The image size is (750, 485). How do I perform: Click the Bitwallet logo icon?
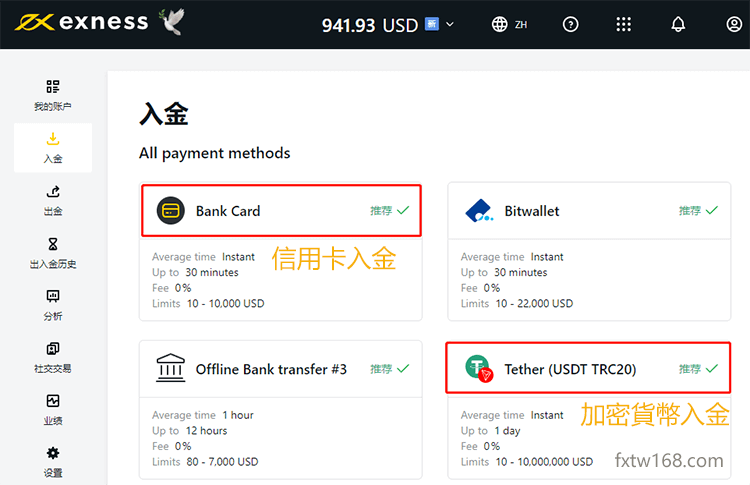pos(479,211)
